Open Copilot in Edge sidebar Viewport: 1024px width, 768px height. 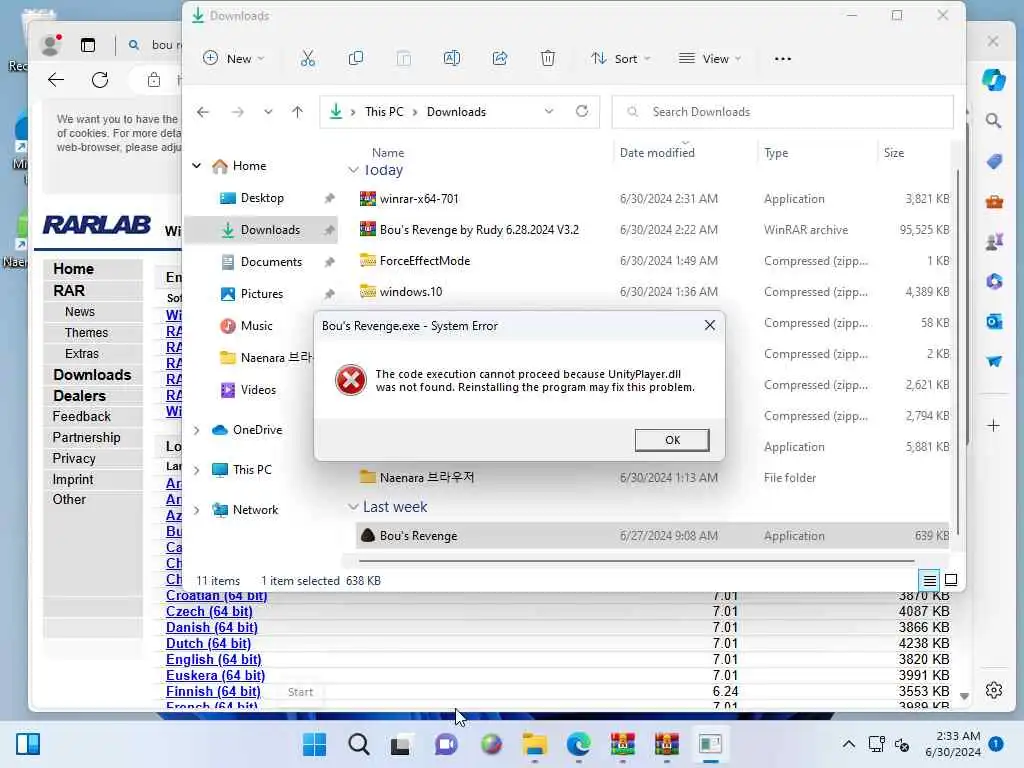pos(993,80)
